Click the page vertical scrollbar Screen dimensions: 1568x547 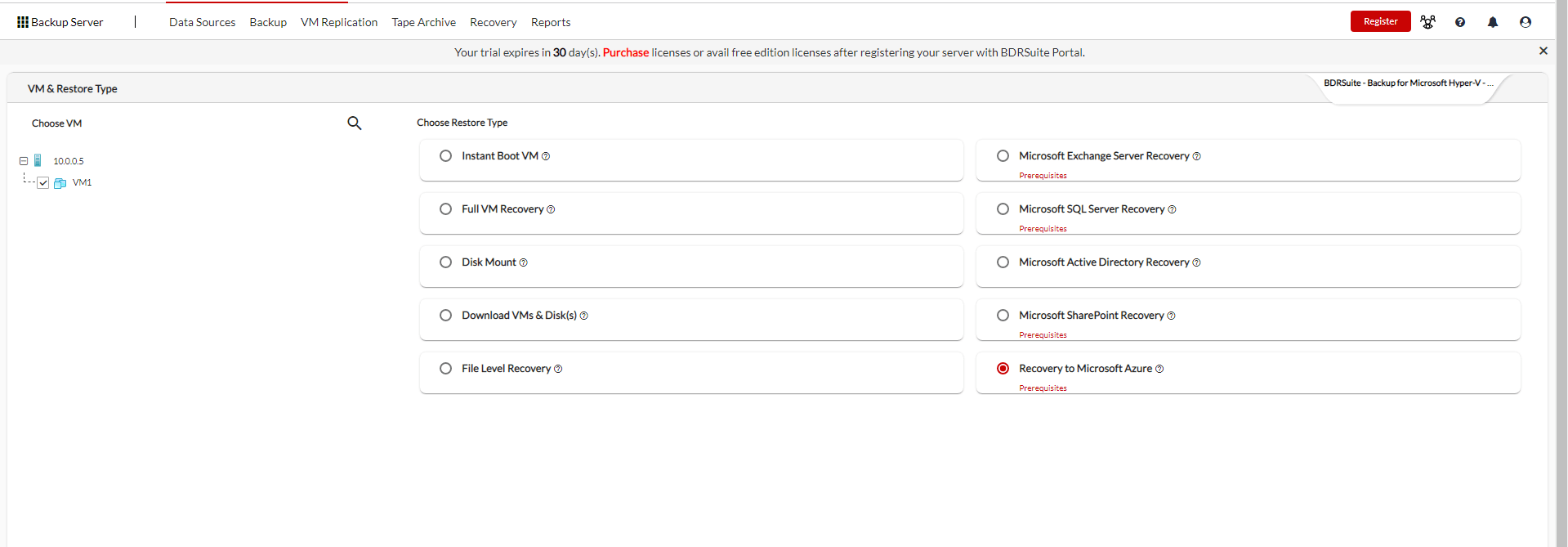[1561, 273]
